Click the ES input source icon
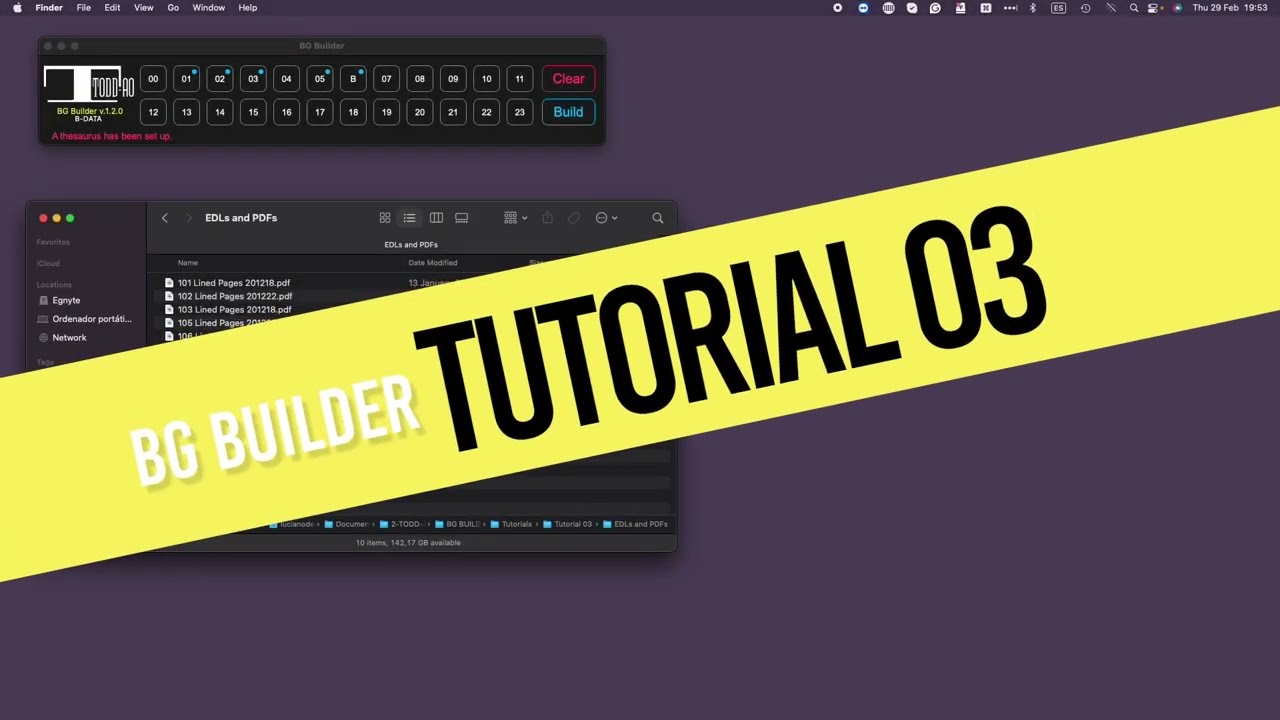 coord(1059,7)
